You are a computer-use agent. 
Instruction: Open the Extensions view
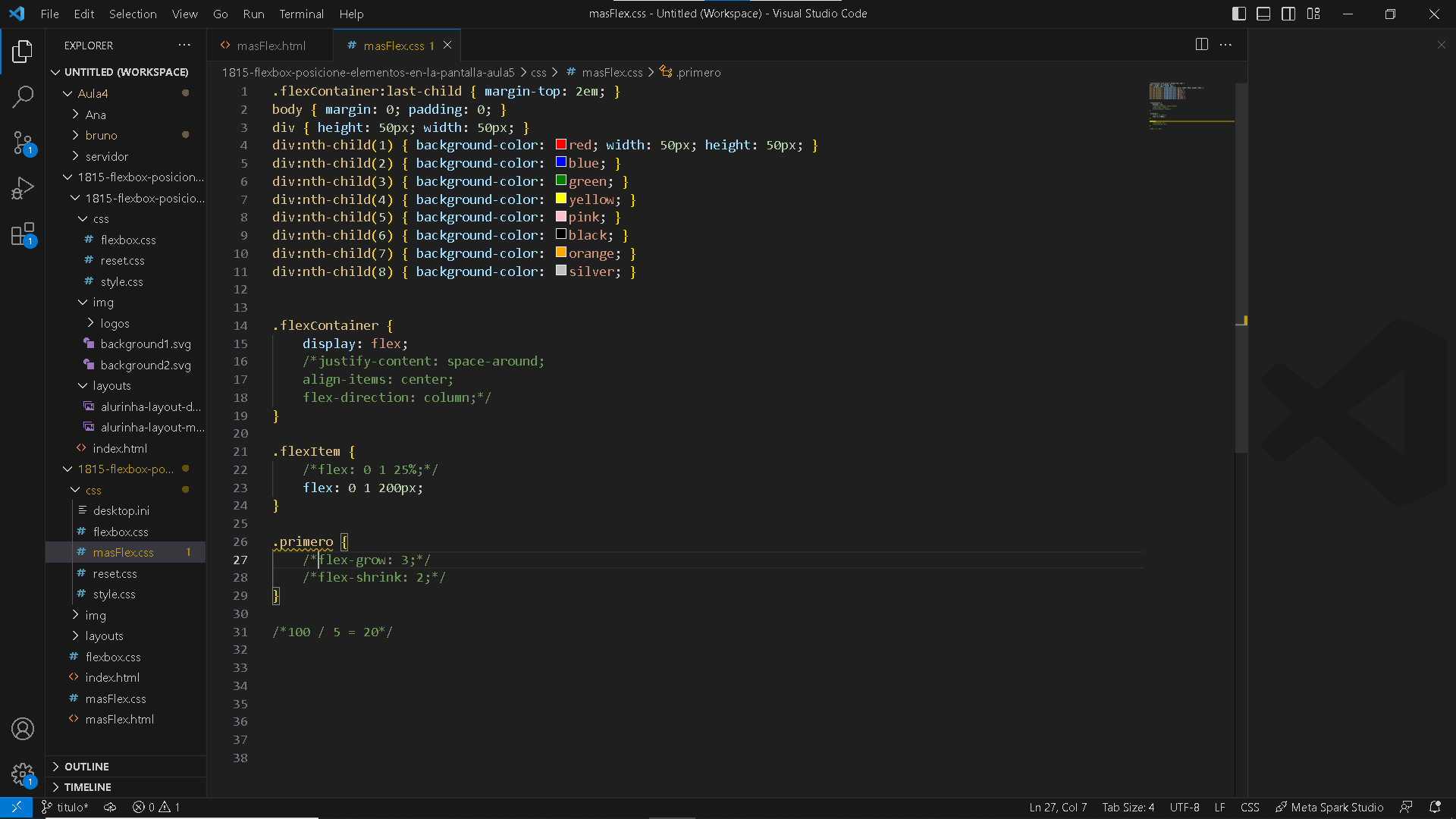point(23,234)
